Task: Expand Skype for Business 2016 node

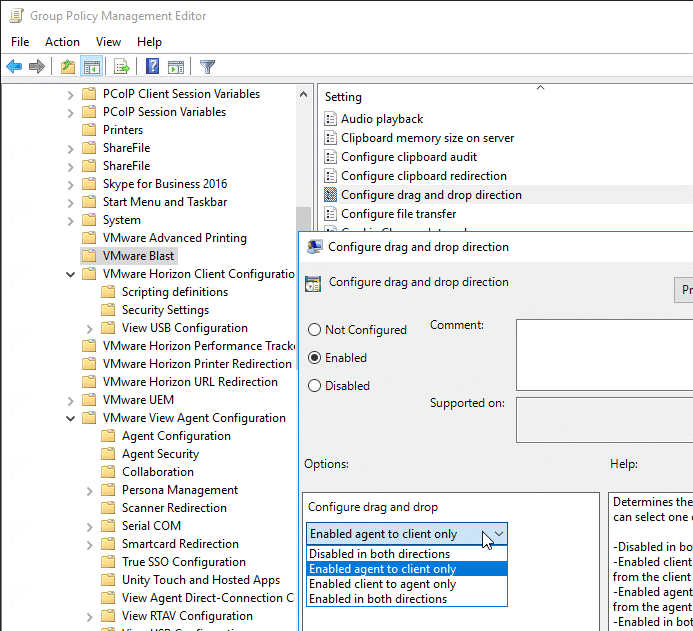Action: tap(70, 184)
